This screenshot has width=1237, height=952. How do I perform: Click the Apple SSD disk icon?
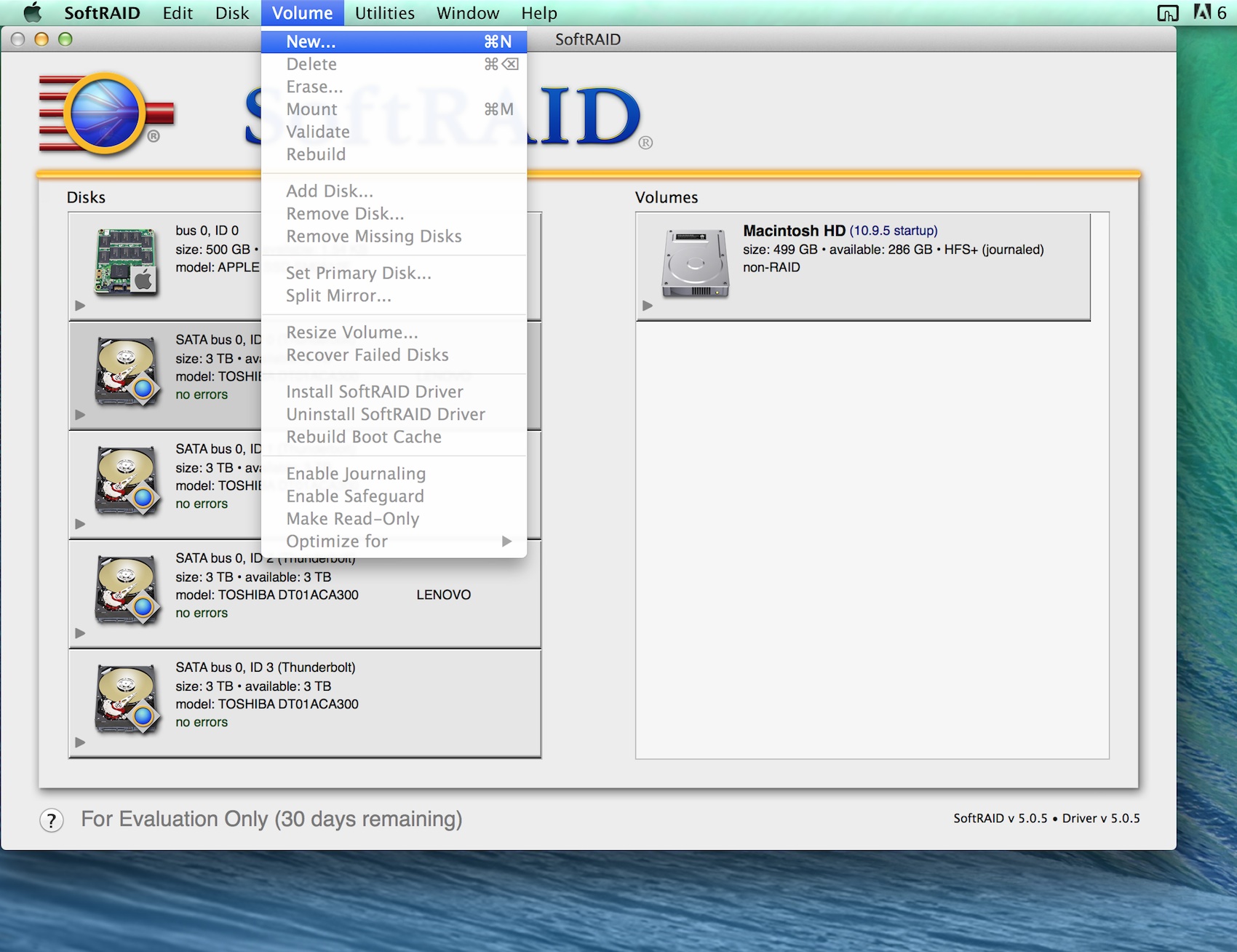pos(126,261)
